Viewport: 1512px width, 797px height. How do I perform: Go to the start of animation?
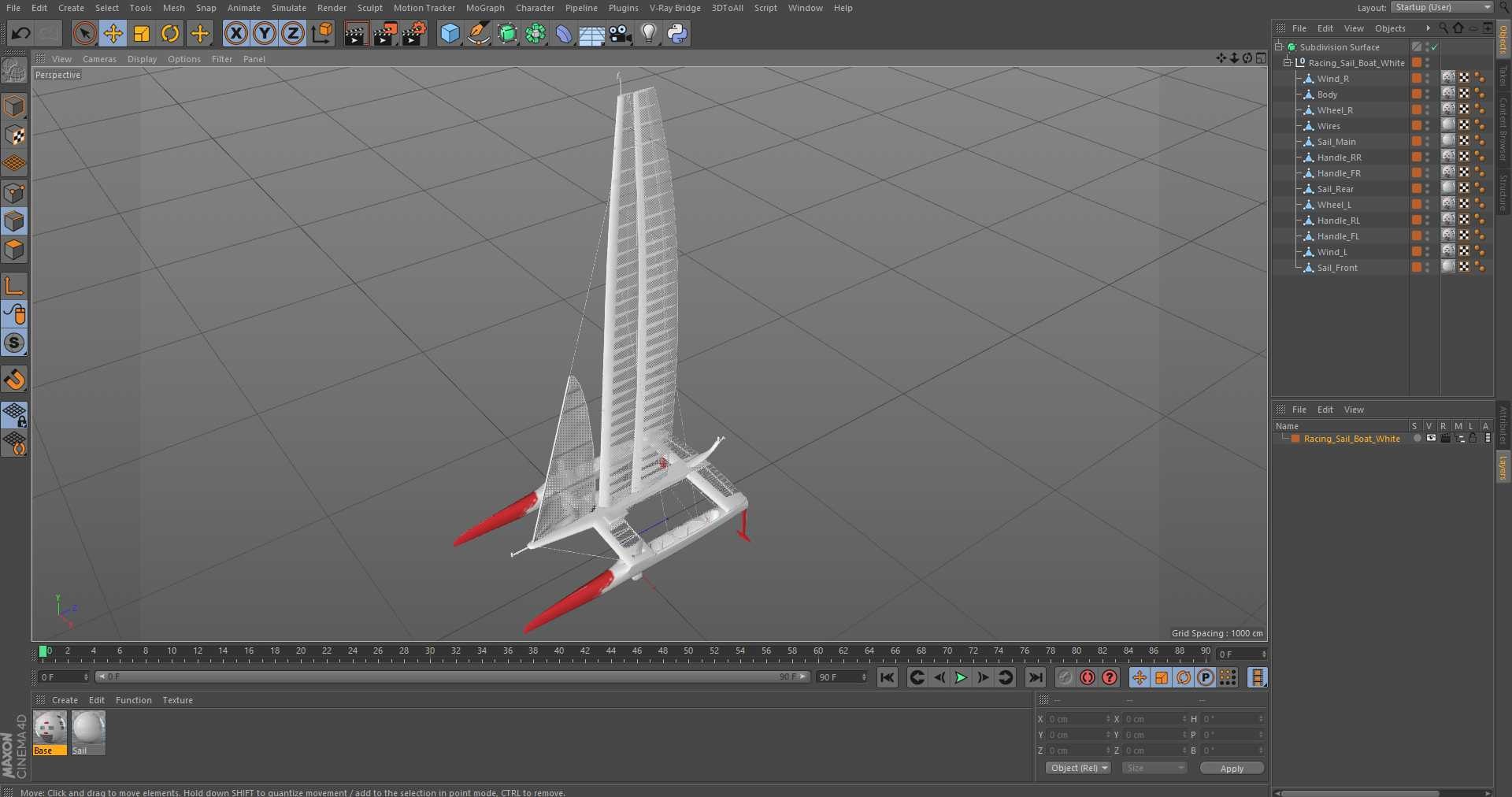(887, 677)
